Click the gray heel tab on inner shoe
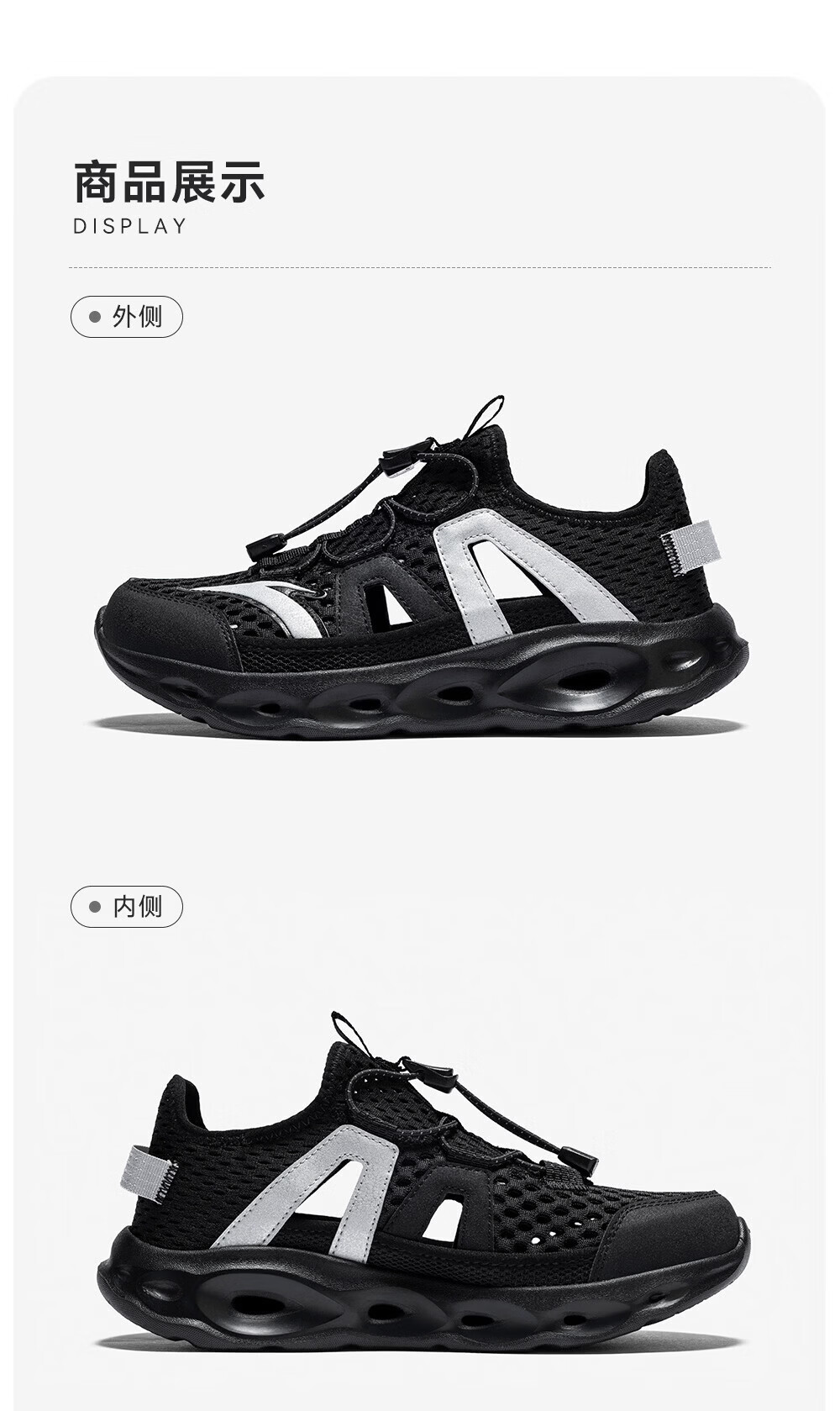This screenshot has height=1411, width=840. [x=151, y=1169]
